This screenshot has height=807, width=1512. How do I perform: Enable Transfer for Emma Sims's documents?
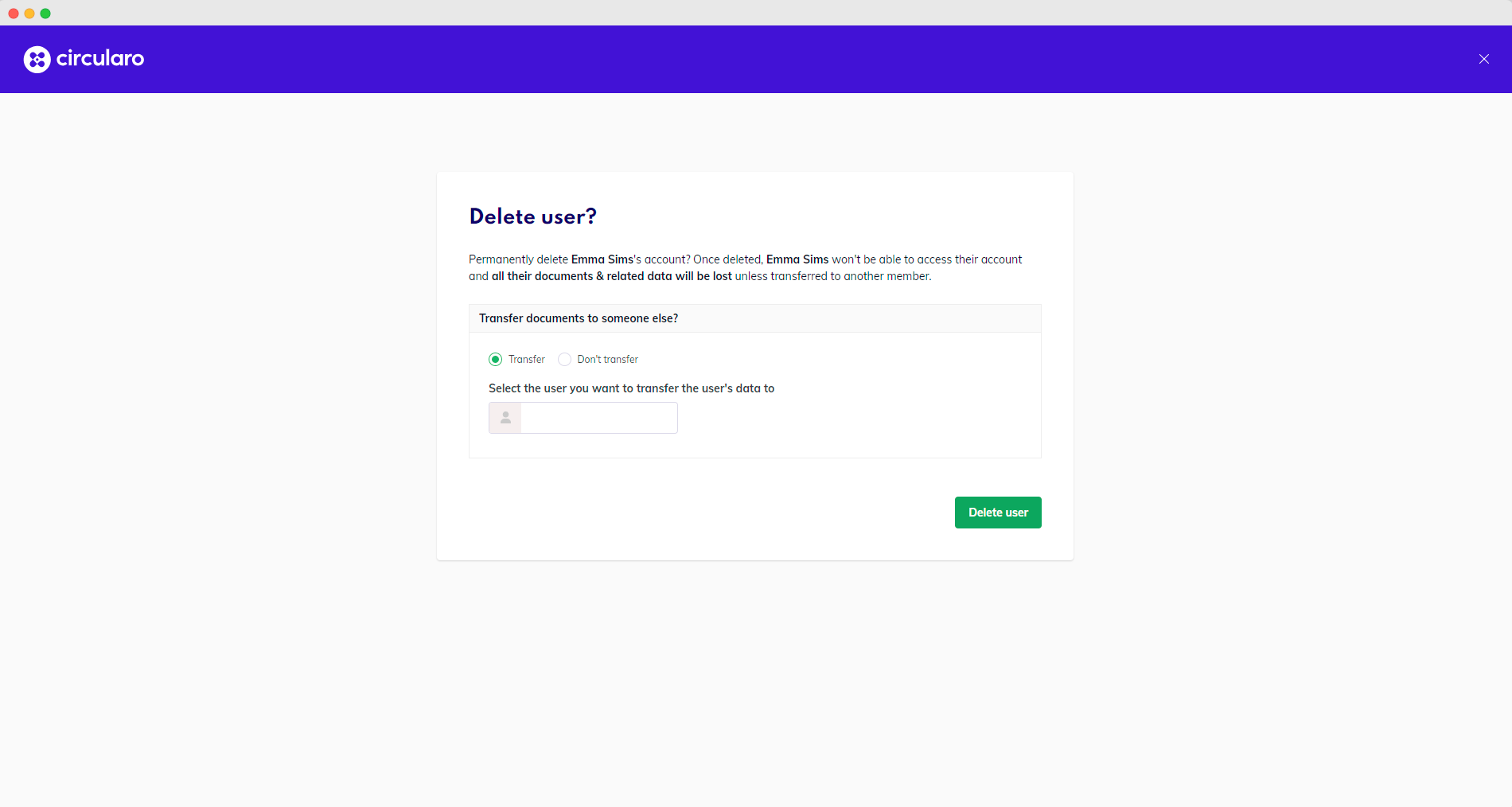coord(496,359)
